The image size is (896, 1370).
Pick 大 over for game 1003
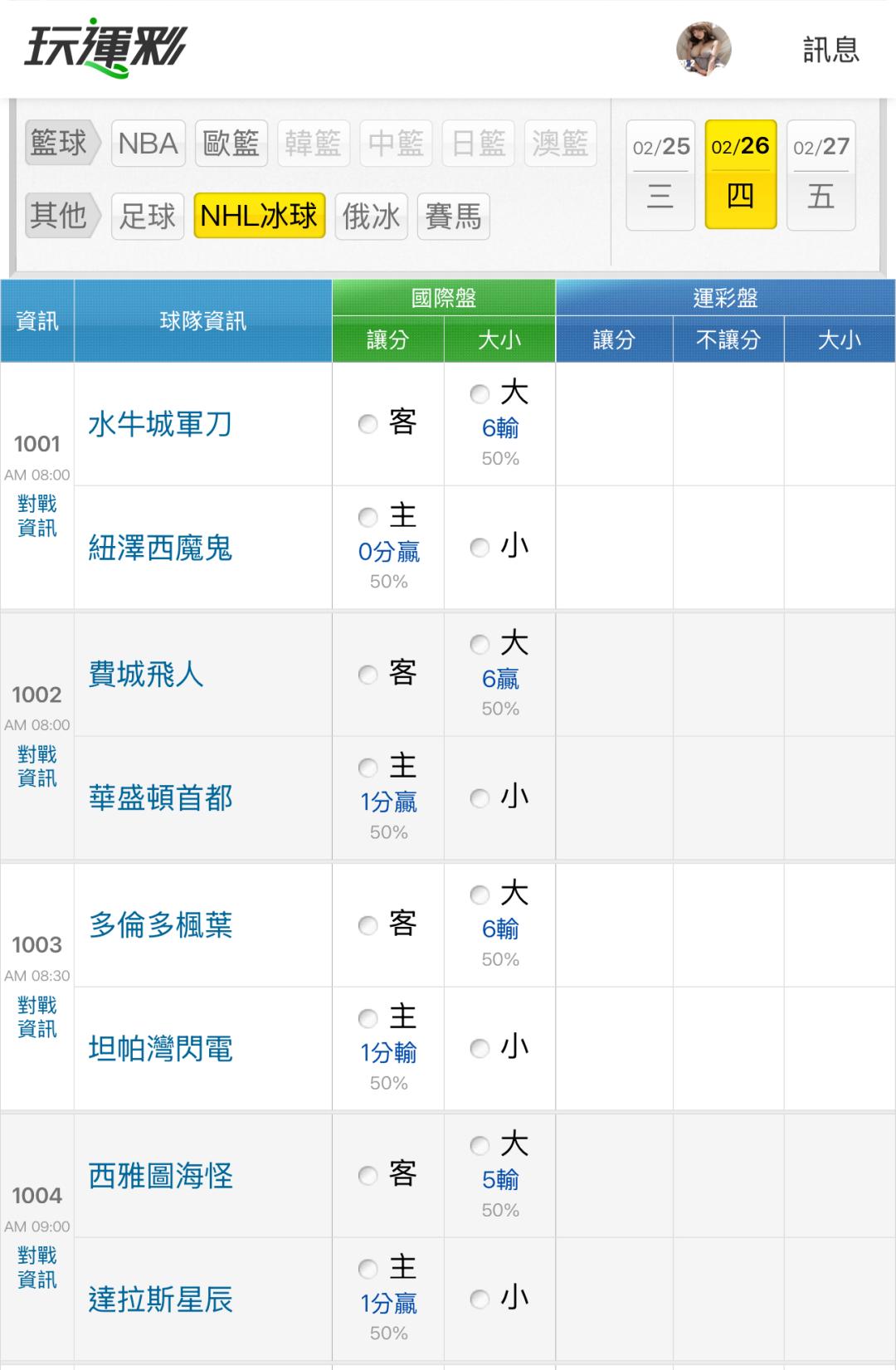tap(480, 895)
